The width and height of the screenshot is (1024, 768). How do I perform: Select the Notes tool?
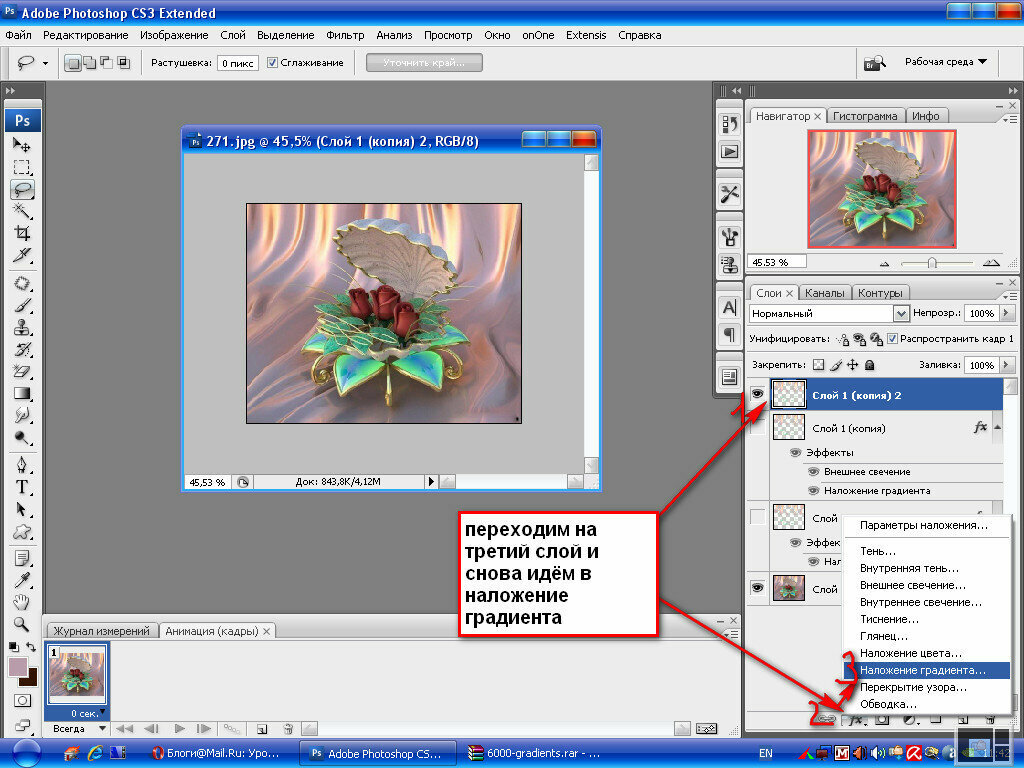point(22,558)
